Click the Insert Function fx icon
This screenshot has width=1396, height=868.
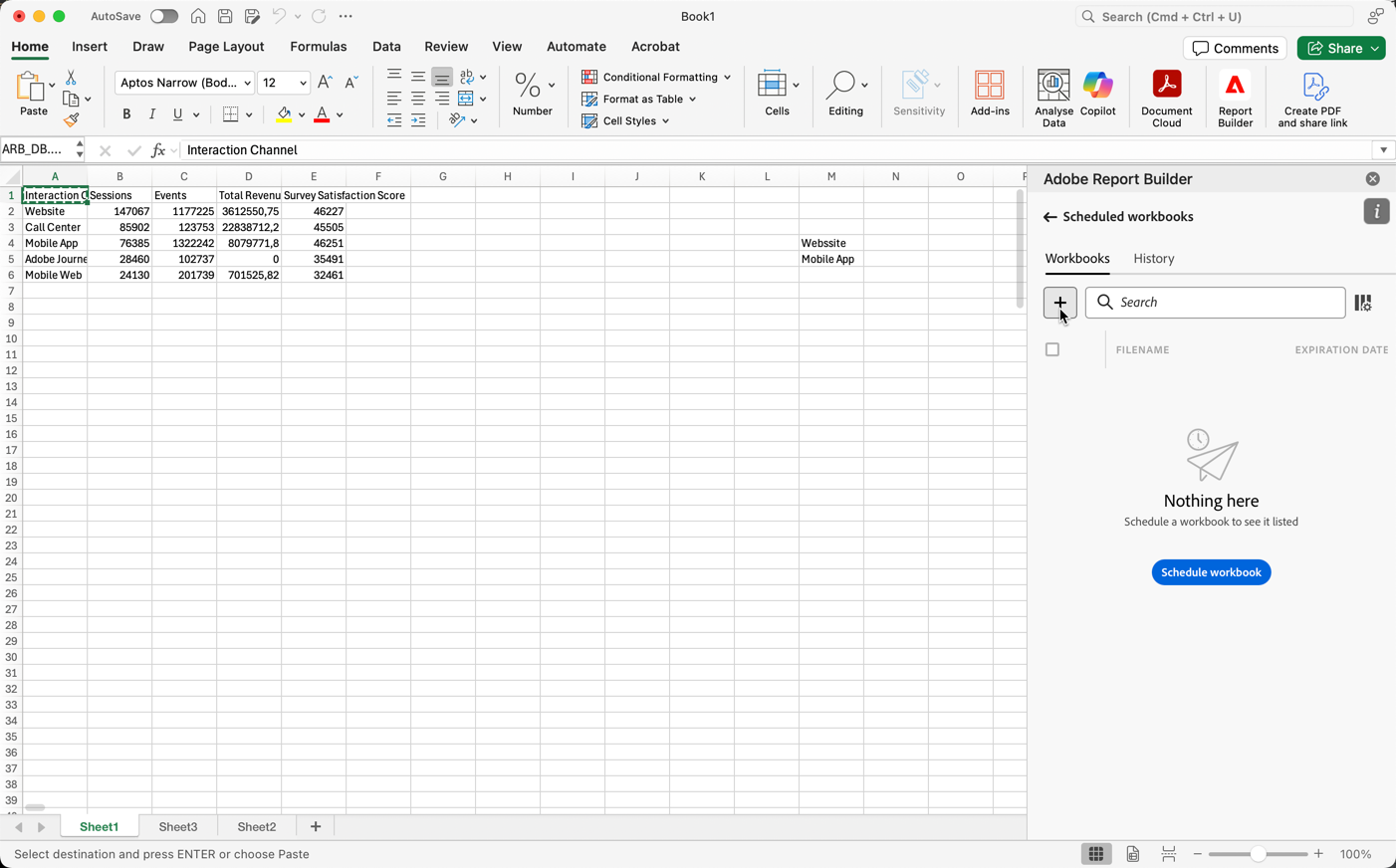coord(157,150)
